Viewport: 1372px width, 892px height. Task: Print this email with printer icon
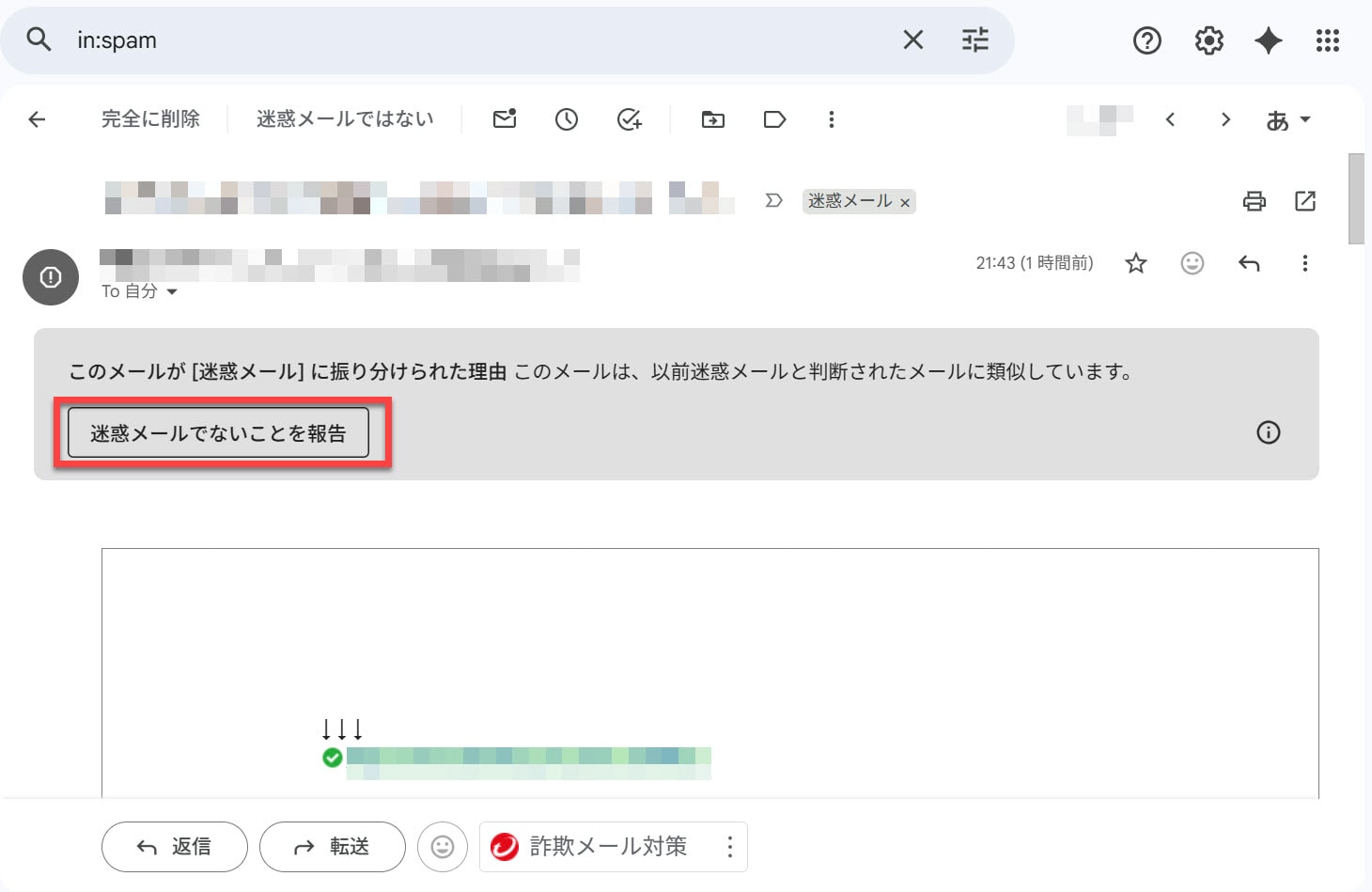pos(1254,201)
